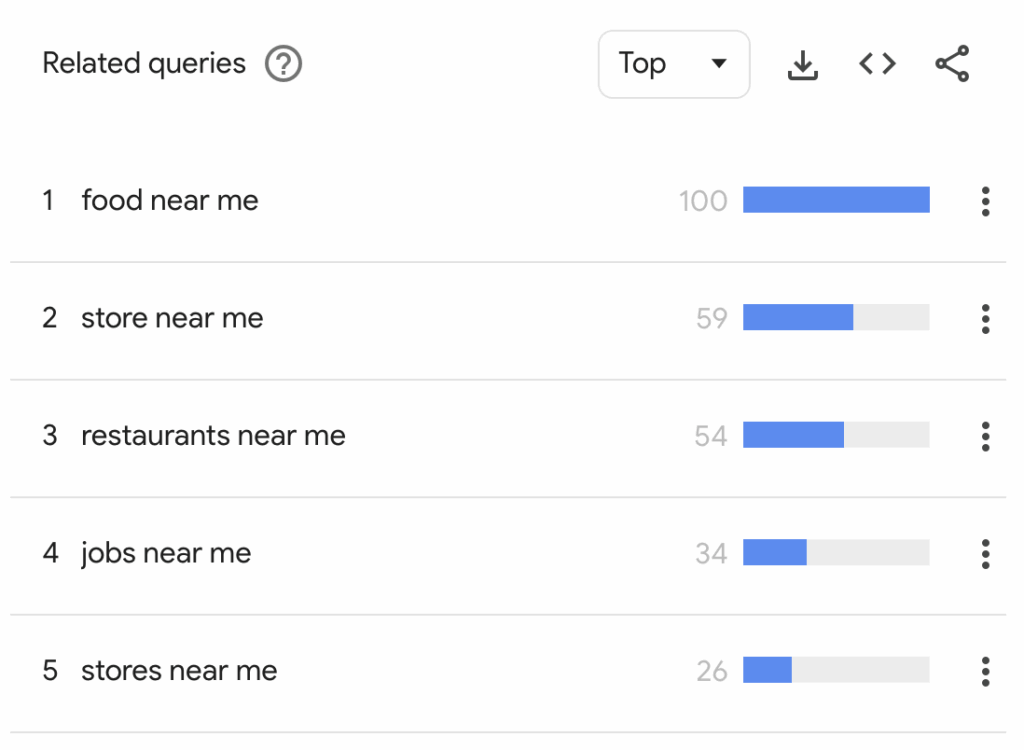Open more options for restaurants near me
1024x750 pixels.
(x=985, y=436)
